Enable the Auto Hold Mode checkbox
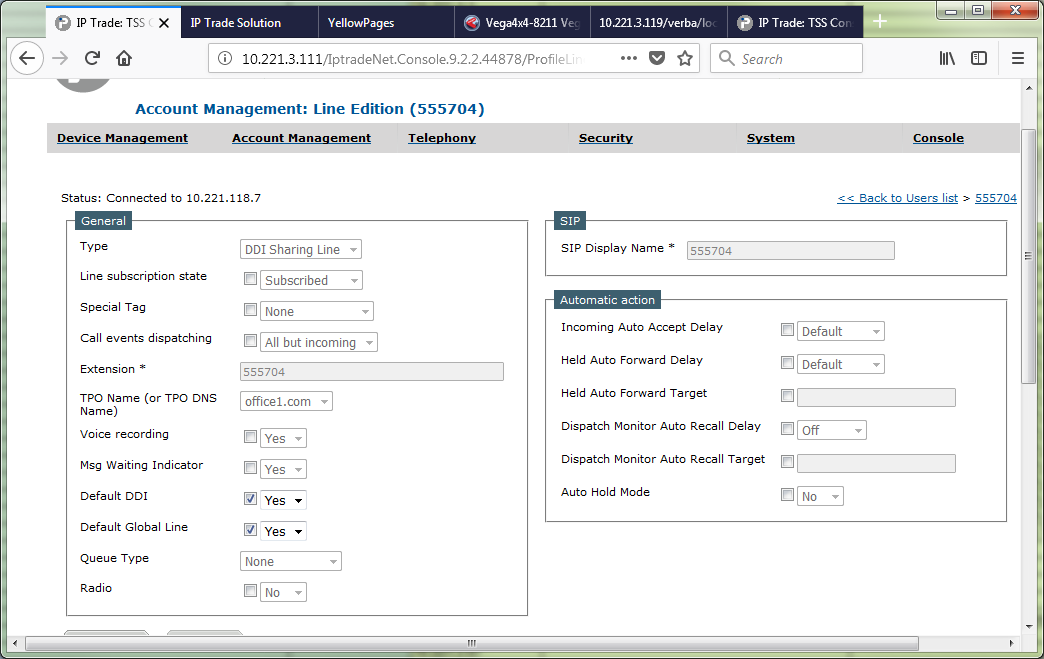The width and height of the screenshot is (1044, 659). (787, 495)
